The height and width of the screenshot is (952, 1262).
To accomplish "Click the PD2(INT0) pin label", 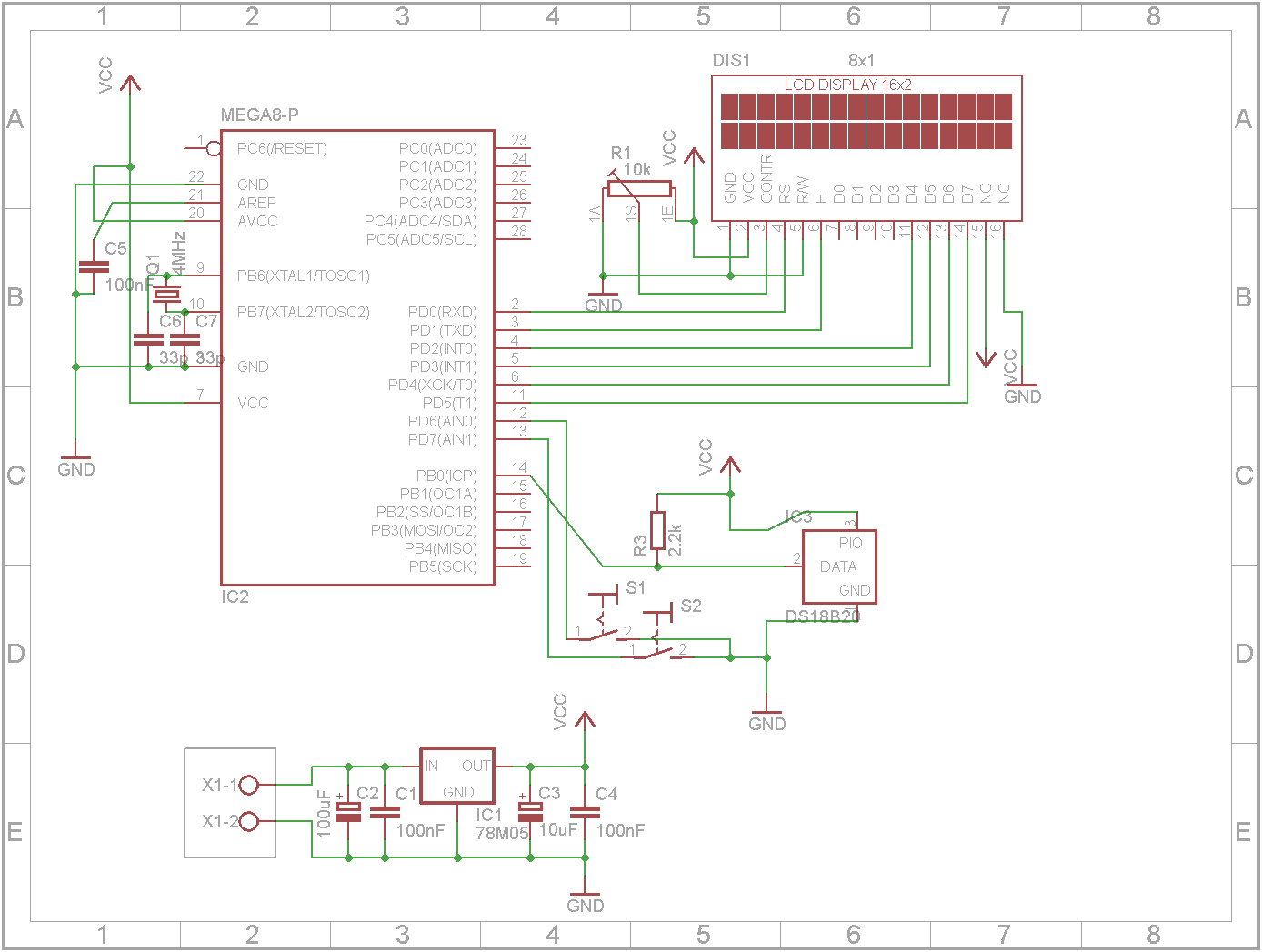I will 444,348.
